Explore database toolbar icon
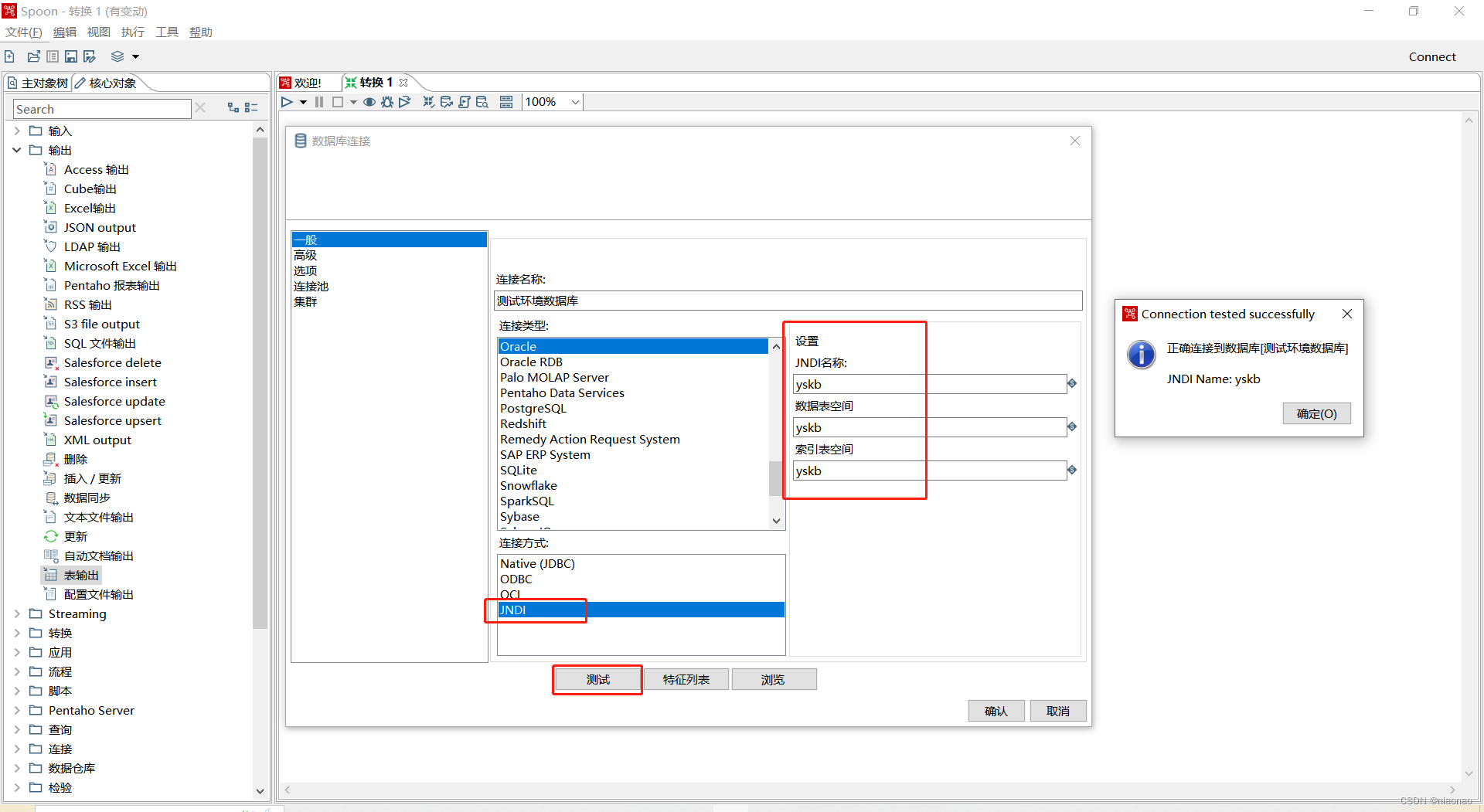 point(482,102)
